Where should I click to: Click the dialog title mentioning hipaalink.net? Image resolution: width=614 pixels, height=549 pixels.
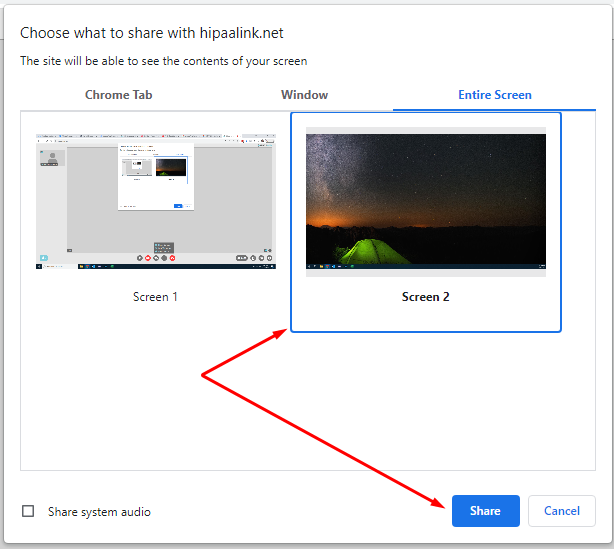coord(147,32)
